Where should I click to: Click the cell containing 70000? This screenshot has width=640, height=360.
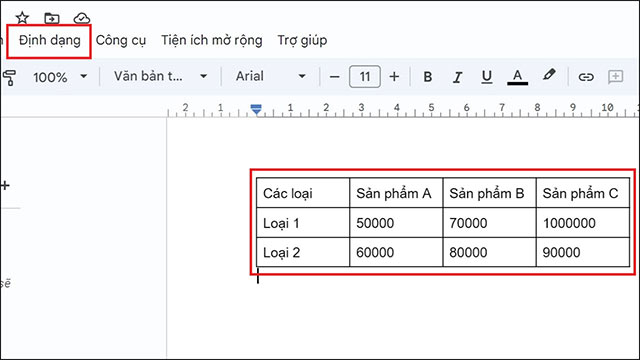(489, 223)
